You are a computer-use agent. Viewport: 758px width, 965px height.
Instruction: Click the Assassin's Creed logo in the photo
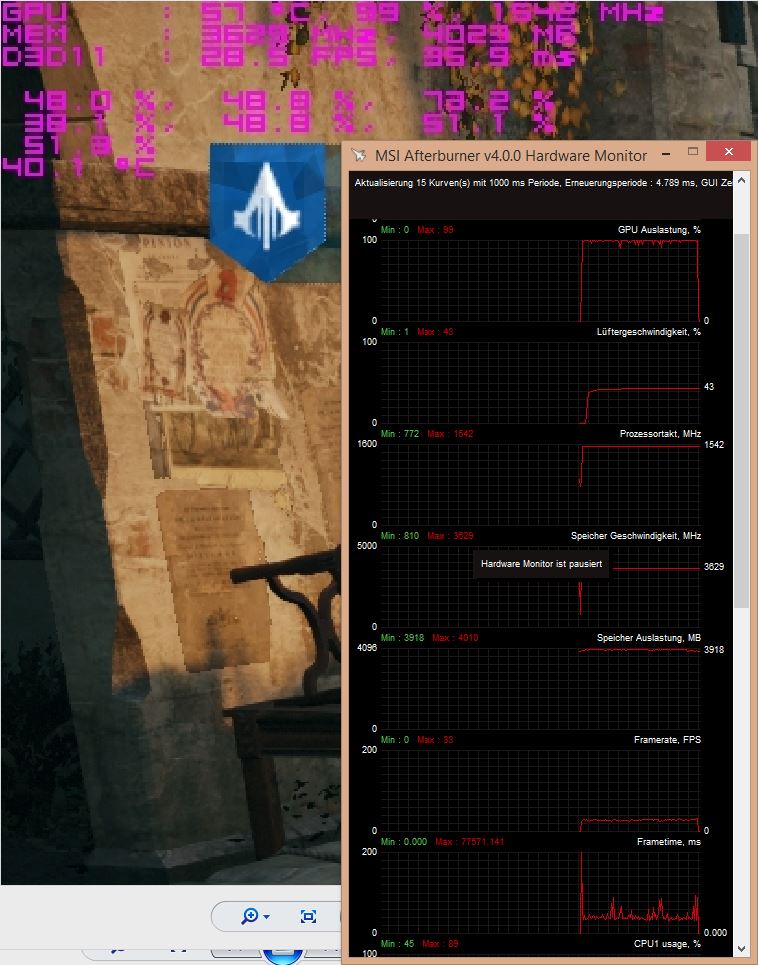tap(266, 212)
